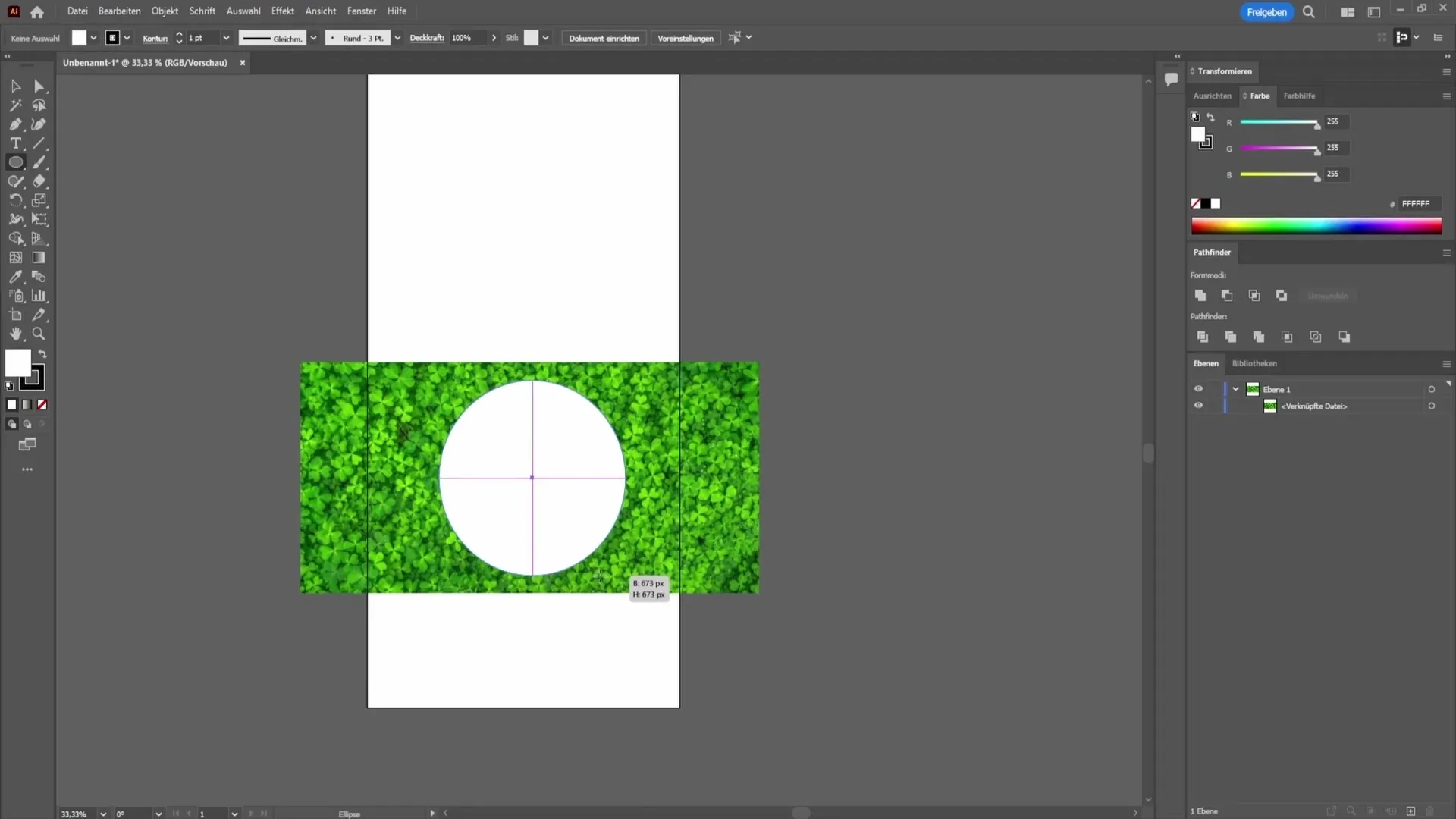Click Dokument einrichten button

tap(604, 38)
